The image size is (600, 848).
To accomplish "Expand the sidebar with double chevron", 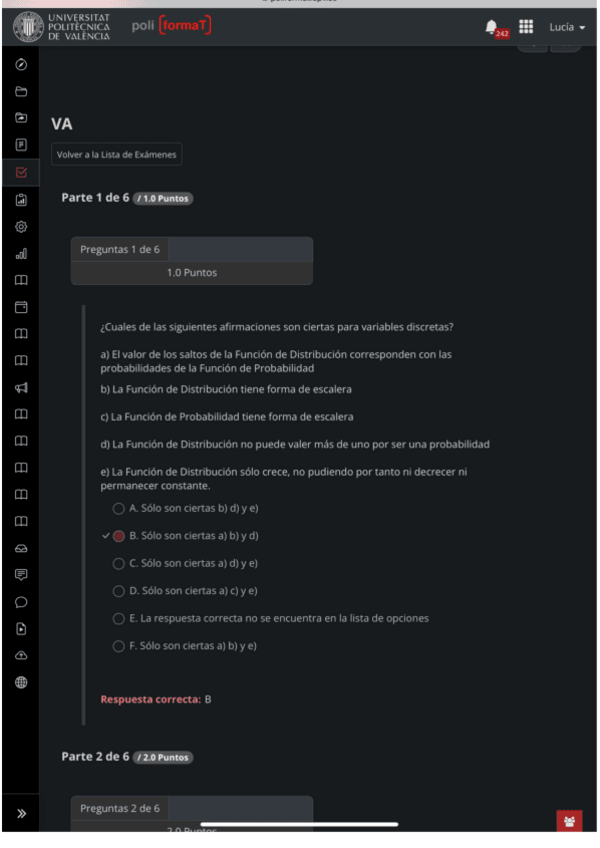I will [x=21, y=814].
